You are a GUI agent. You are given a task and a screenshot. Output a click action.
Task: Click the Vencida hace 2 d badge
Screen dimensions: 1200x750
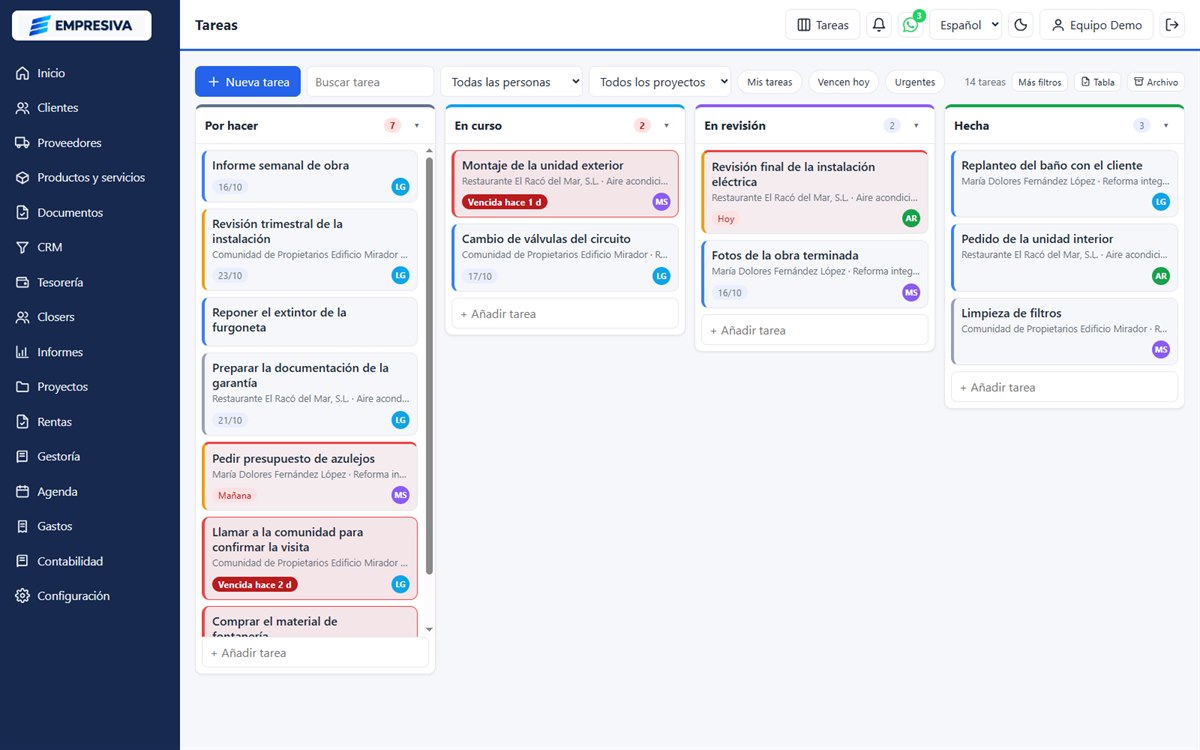click(255, 585)
